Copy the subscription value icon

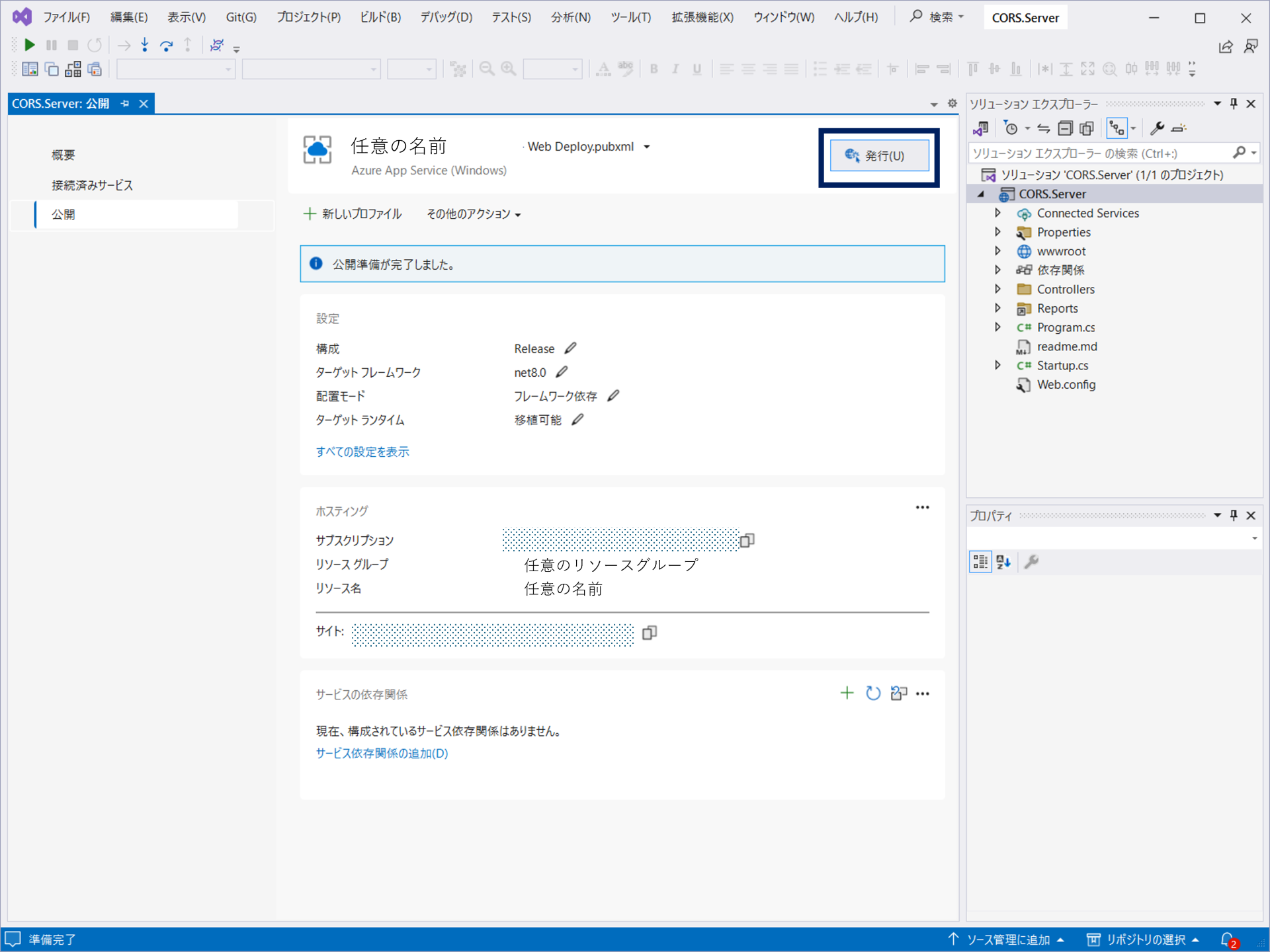point(747,540)
